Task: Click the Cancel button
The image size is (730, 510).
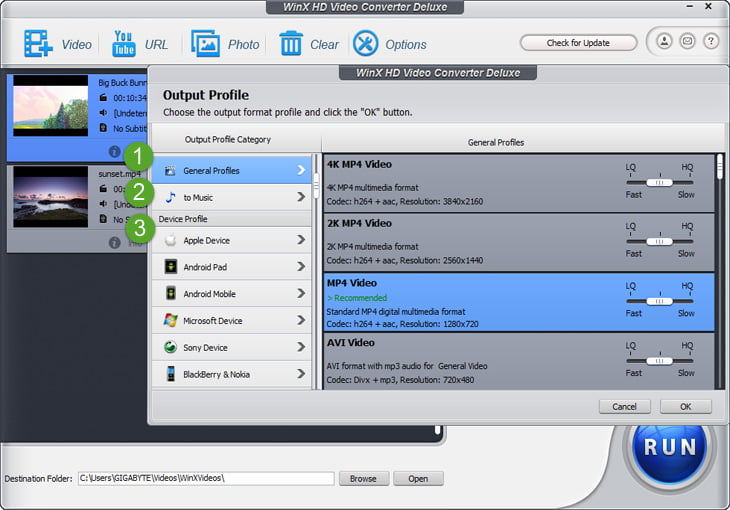Action: [x=624, y=407]
